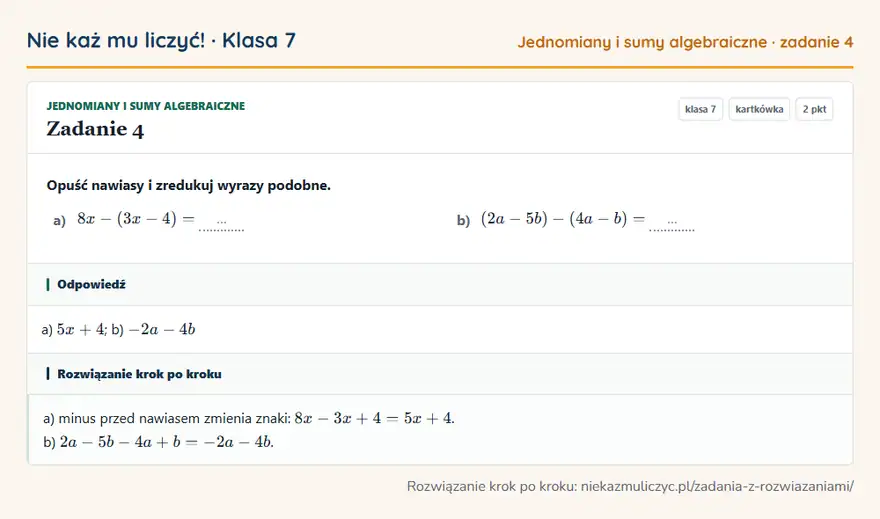Click the answer blank for expression b)

[x=672, y=223]
